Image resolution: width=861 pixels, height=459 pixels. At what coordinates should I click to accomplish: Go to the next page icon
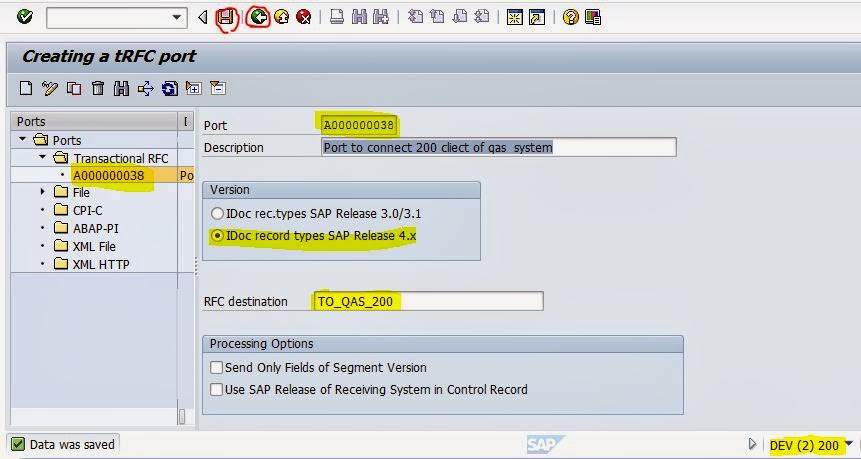[x=460, y=17]
